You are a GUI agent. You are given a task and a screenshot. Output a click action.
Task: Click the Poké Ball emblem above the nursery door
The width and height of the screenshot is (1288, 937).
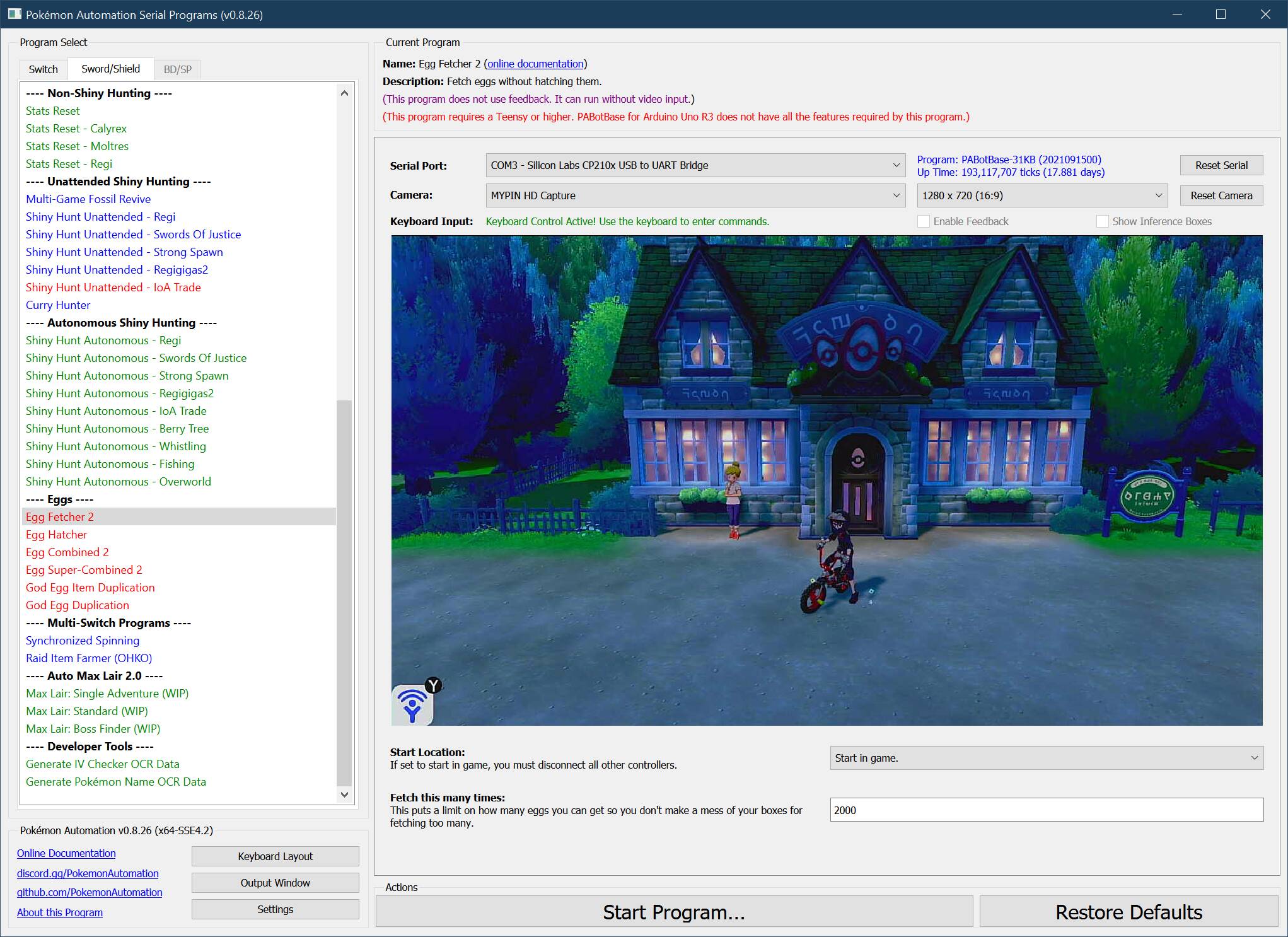point(857,457)
